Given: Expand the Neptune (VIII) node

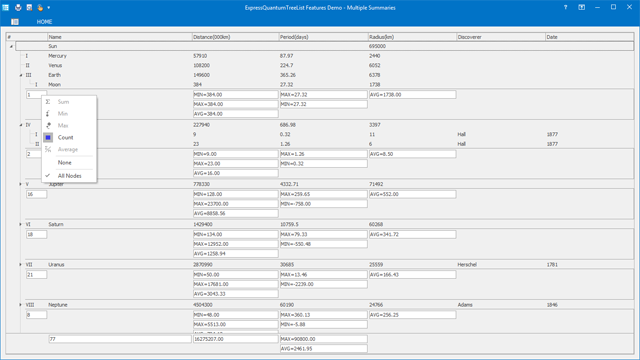Looking at the screenshot, I should coord(20,305).
